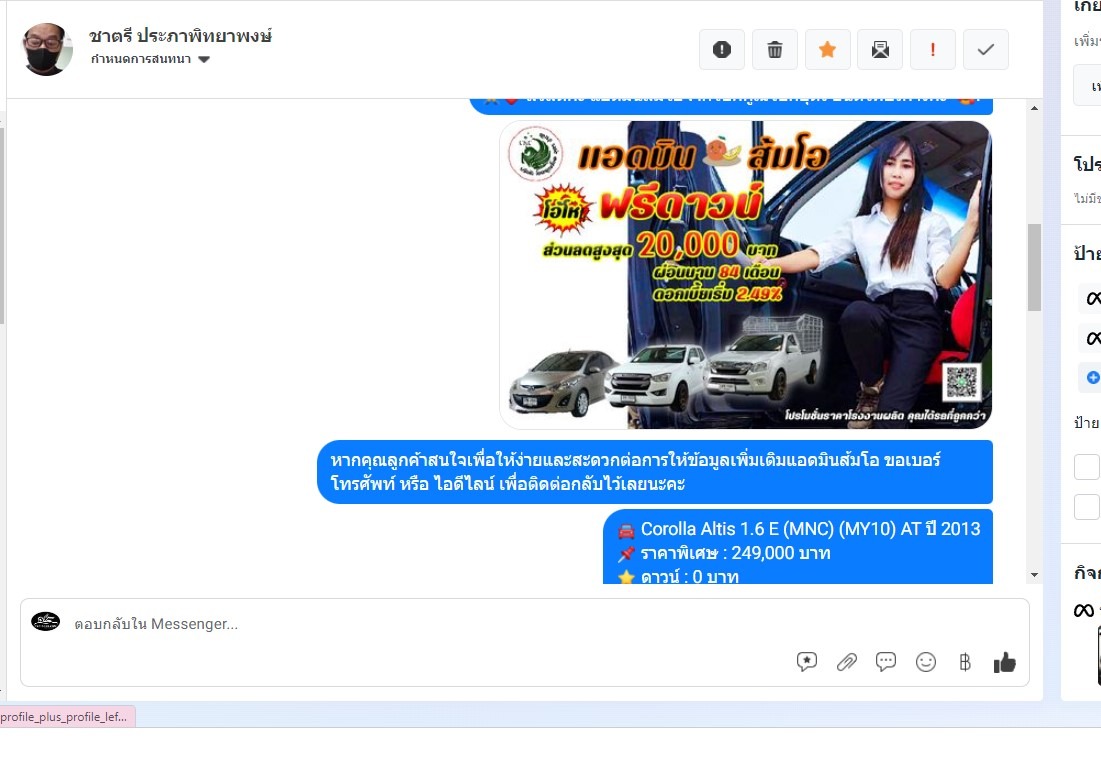This screenshot has height=769, width=1101.
Task: Click the baht payment icon
Action: [965, 662]
